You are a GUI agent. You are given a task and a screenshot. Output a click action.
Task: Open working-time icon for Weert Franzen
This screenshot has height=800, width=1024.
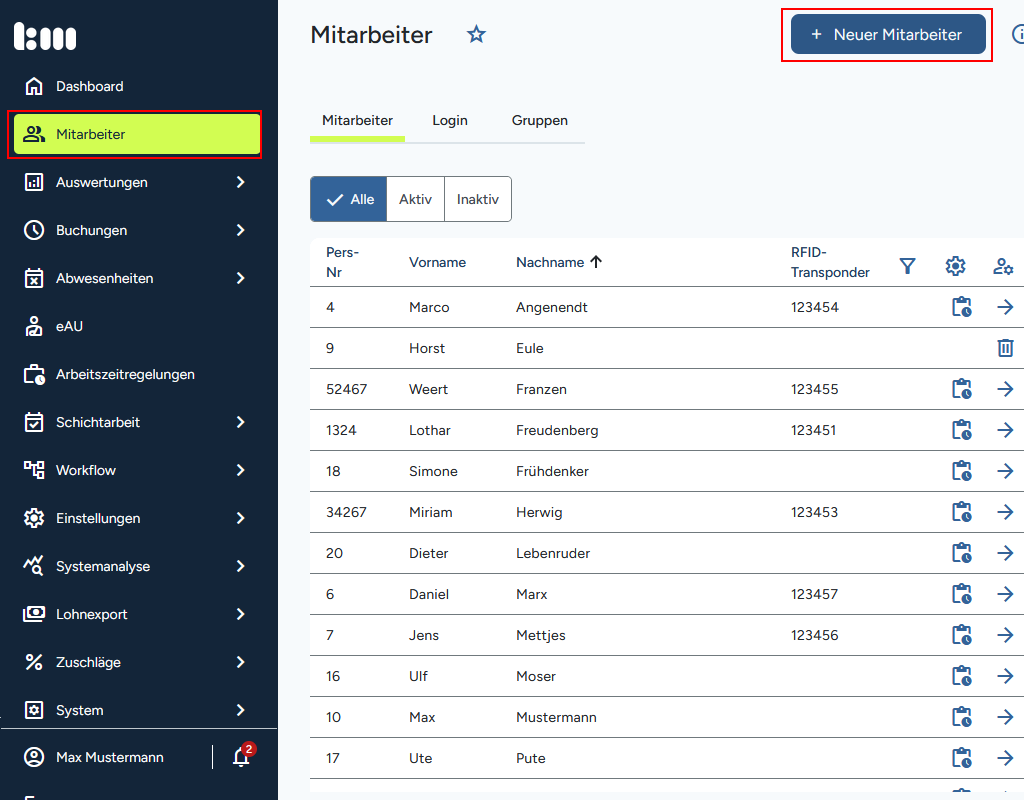[961, 389]
